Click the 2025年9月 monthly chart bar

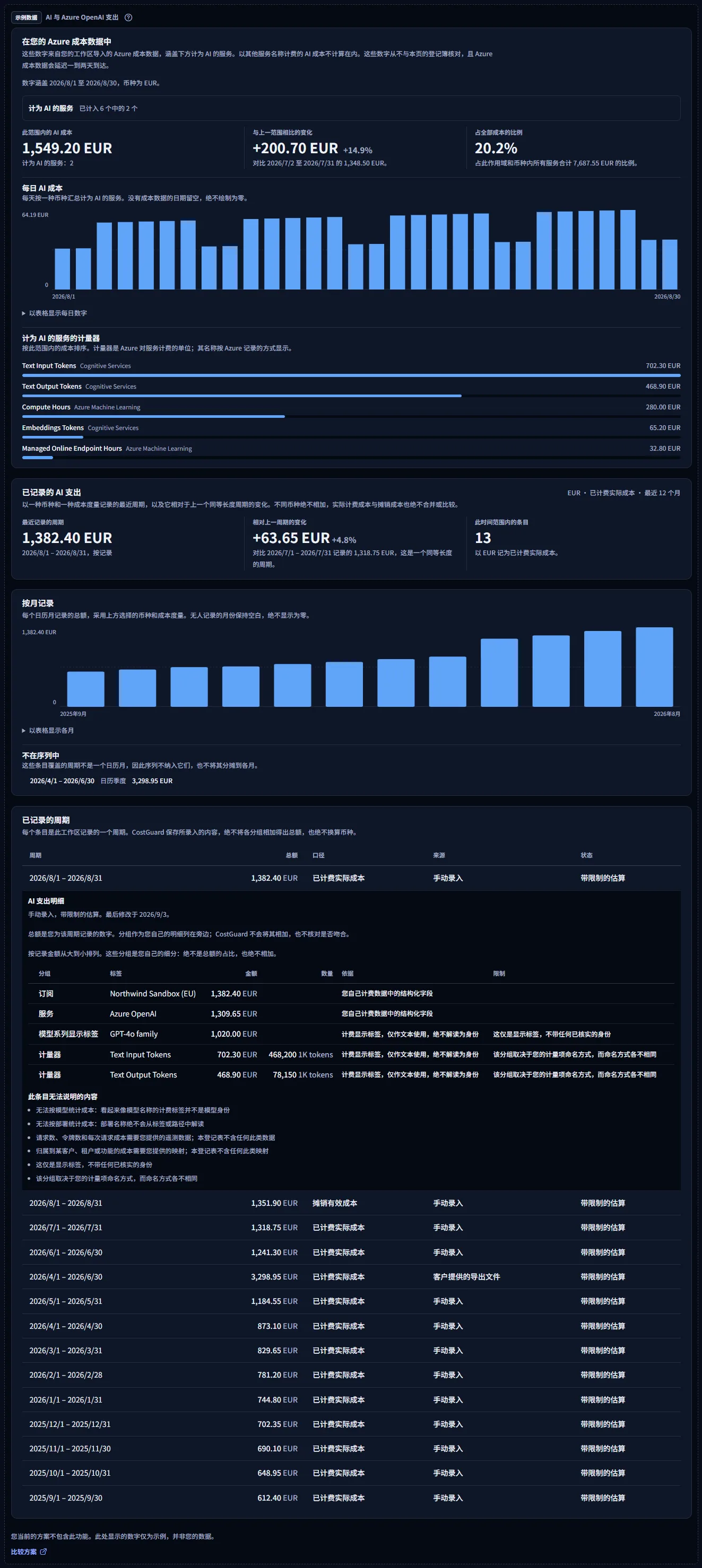pyautogui.click(x=85, y=688)
